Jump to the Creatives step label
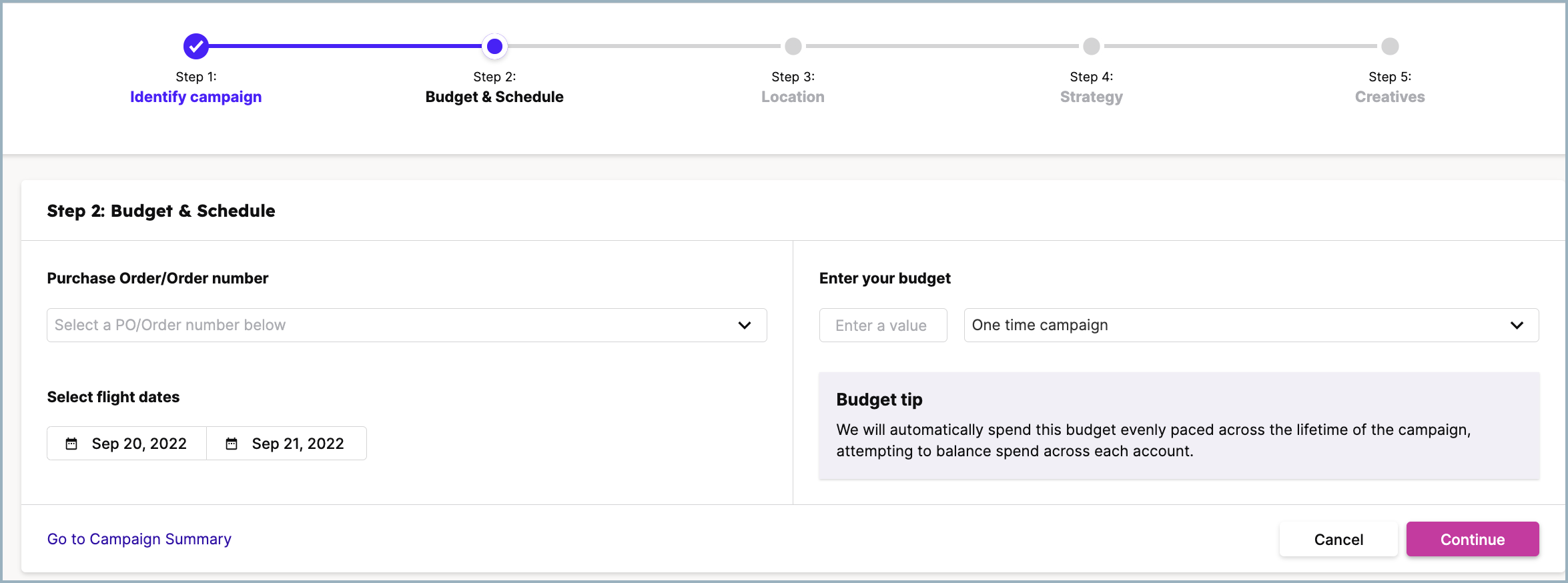Screen dimensions: 1568x583 click(x=1390, y=97)
